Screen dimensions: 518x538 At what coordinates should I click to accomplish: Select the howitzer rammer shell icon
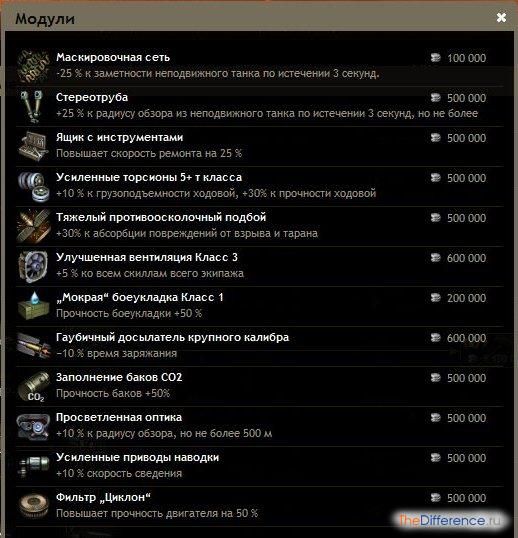pos(33,346)
